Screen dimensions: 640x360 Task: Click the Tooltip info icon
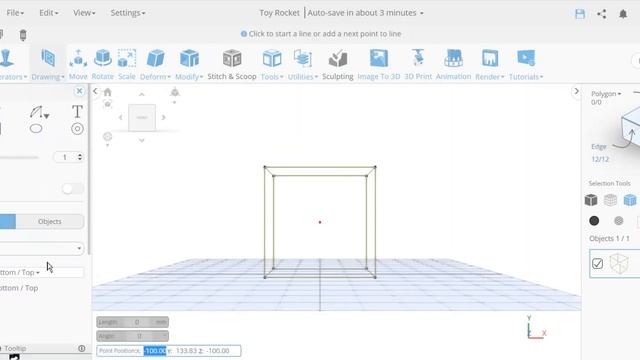(82, 348)
